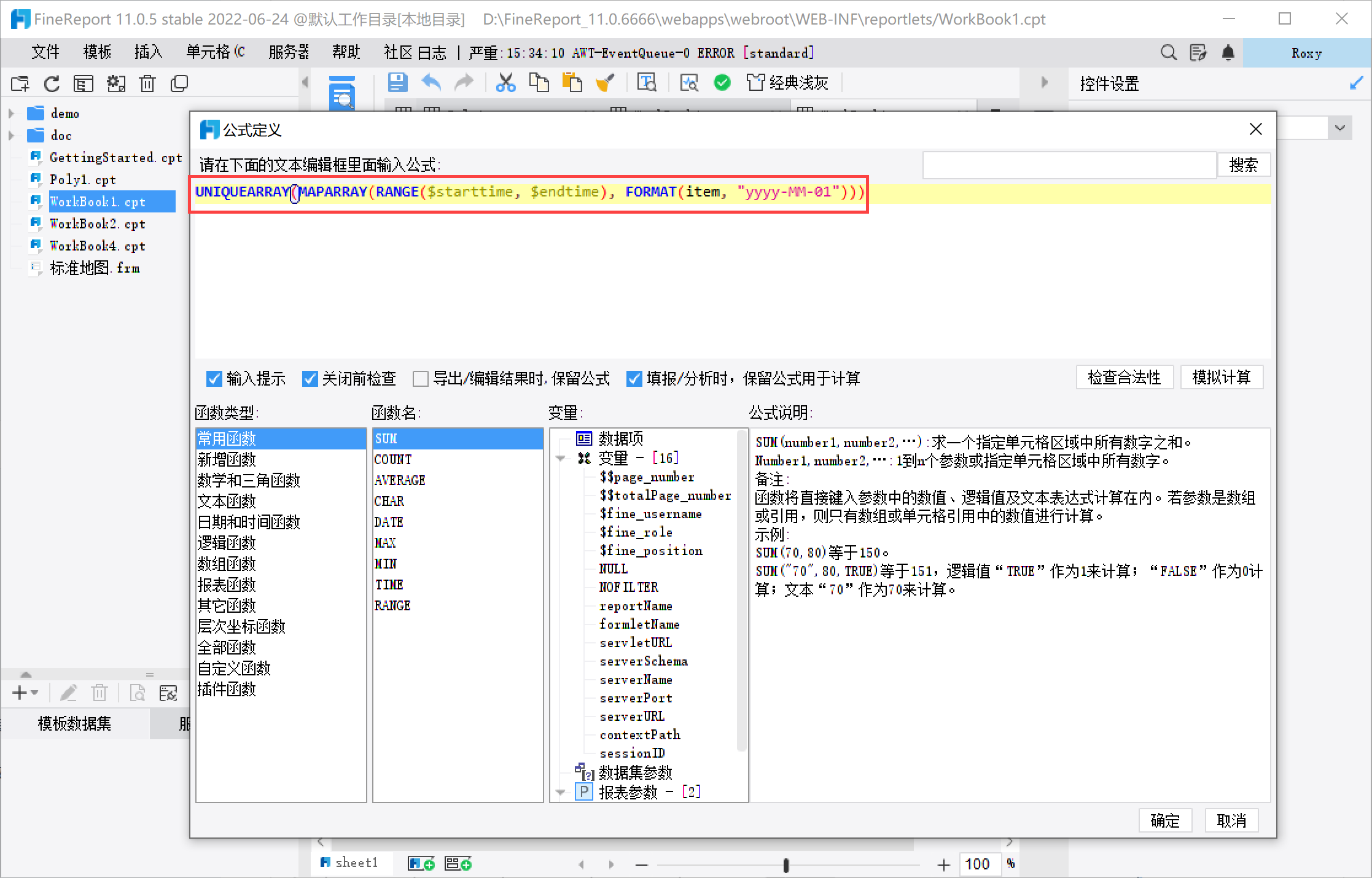Open the 模板 menu

click(97, 53)
